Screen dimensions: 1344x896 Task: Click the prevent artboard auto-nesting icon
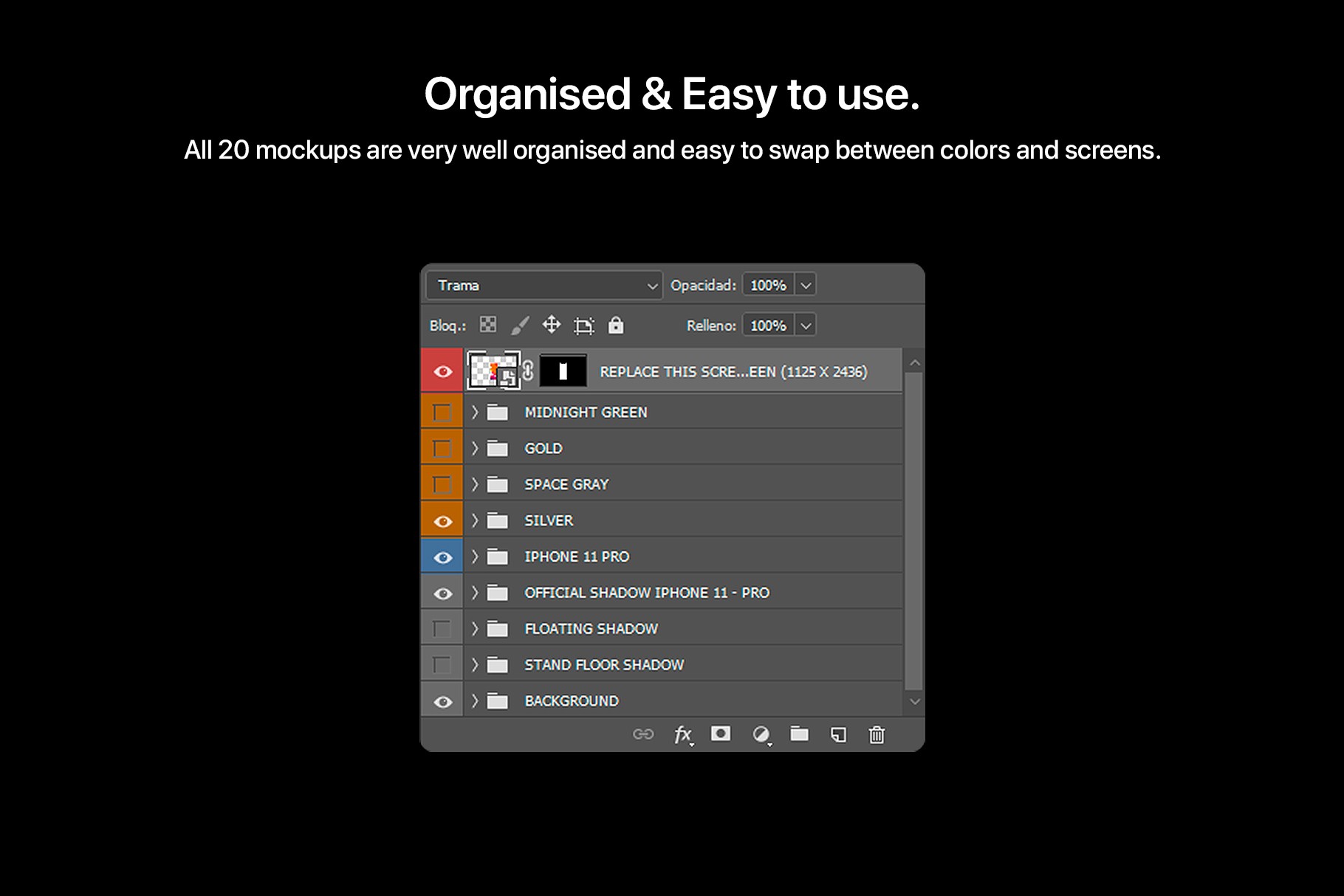[584, 325]
